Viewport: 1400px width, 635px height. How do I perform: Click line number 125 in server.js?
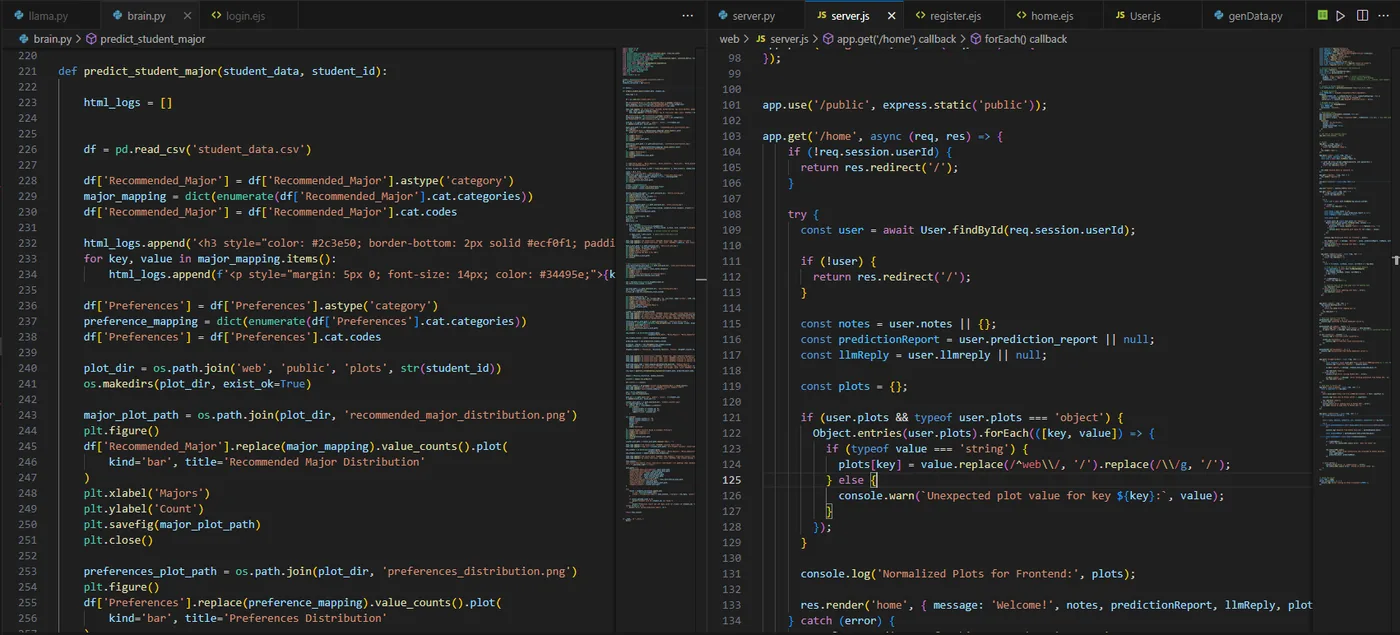[731, 480]
